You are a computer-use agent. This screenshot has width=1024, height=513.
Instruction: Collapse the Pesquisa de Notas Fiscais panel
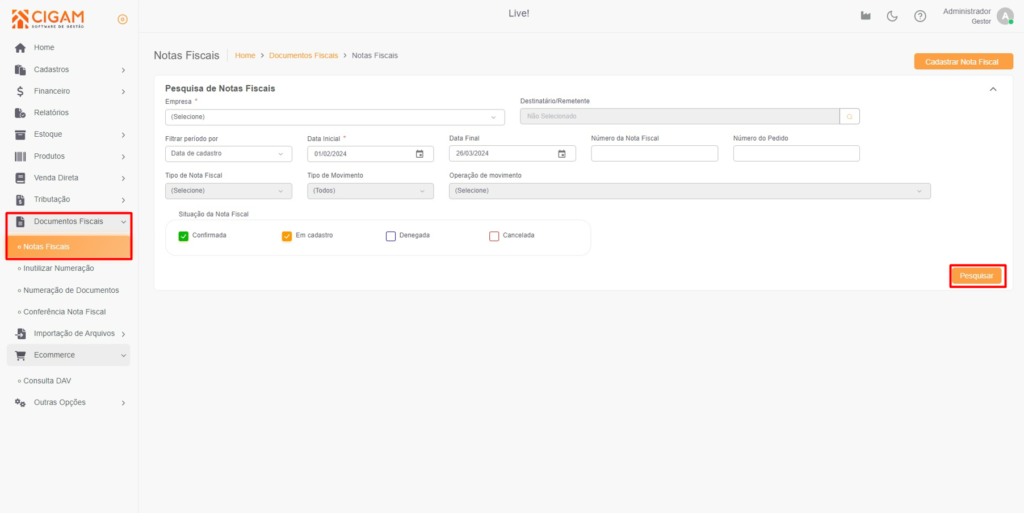[993, 89]
